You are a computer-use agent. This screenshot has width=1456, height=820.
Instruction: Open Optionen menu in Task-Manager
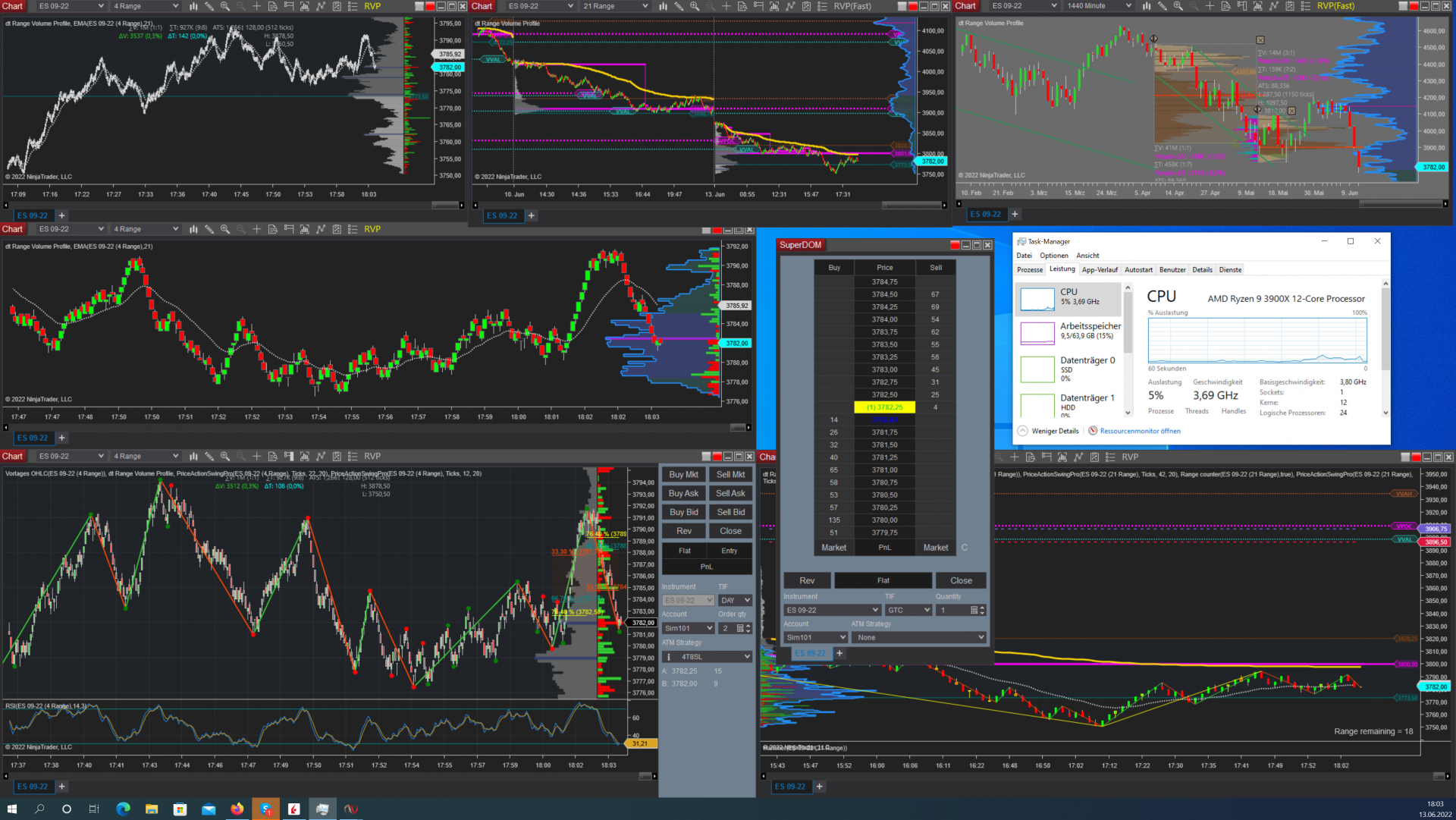pyautogui.click(x=1053, y=256)
